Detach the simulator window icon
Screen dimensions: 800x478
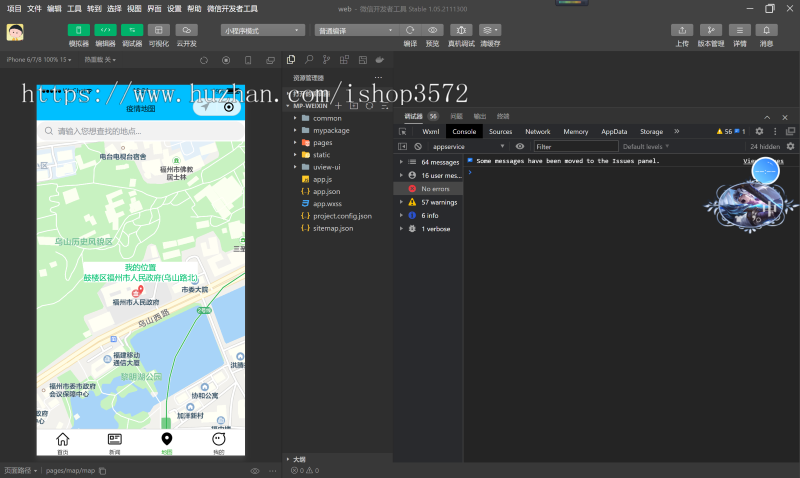(x=270, y=60)
